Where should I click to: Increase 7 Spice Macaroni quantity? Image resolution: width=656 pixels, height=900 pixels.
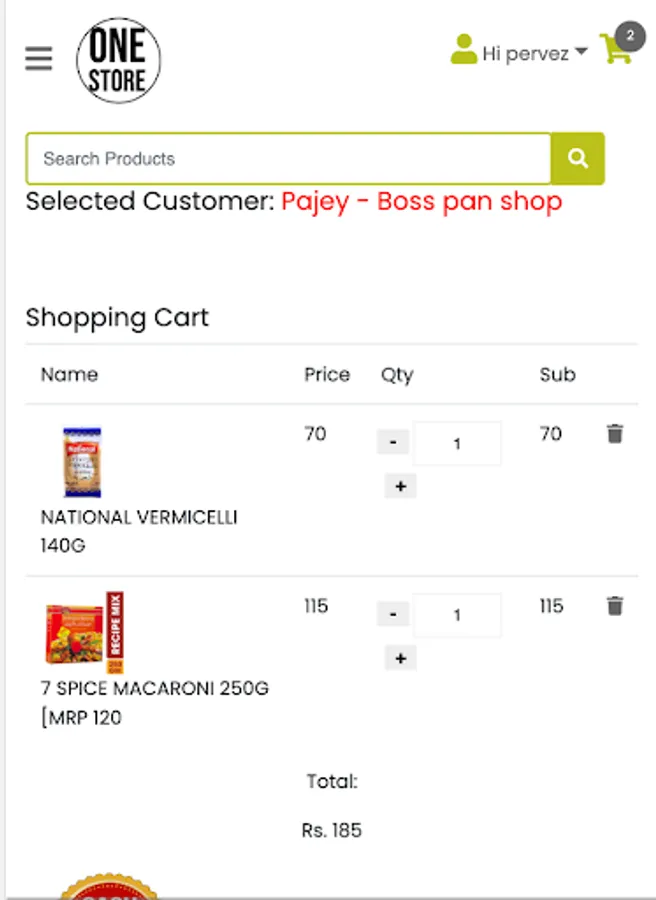coord(400,658)
